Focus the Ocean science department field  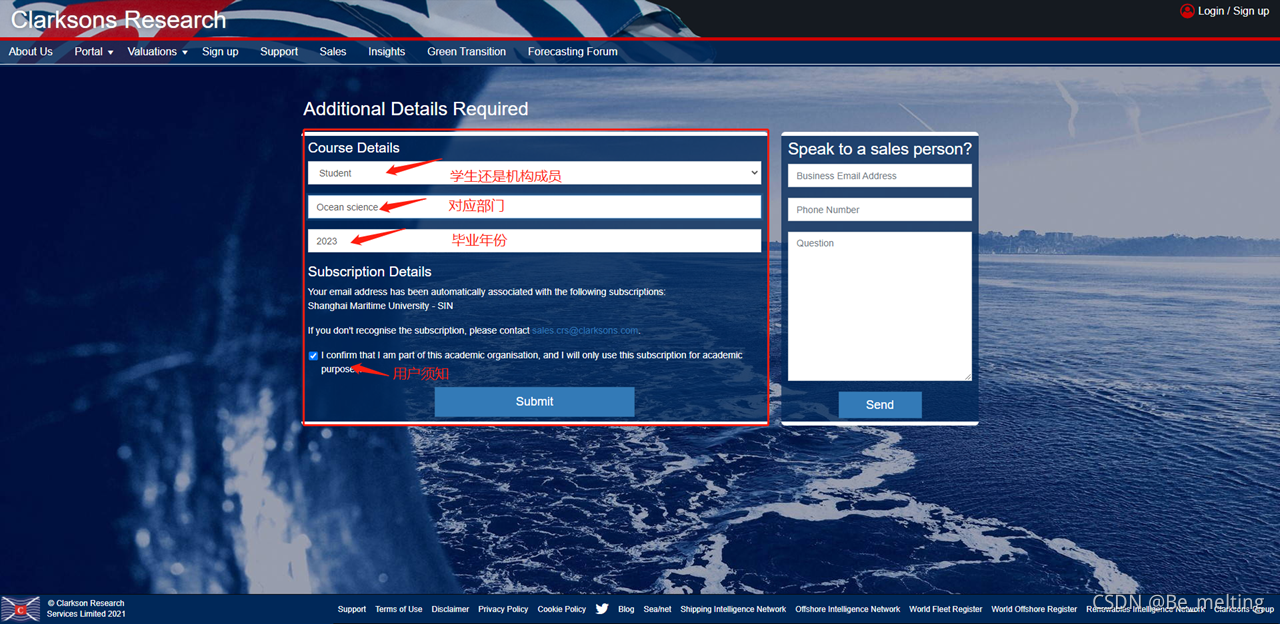534,207
